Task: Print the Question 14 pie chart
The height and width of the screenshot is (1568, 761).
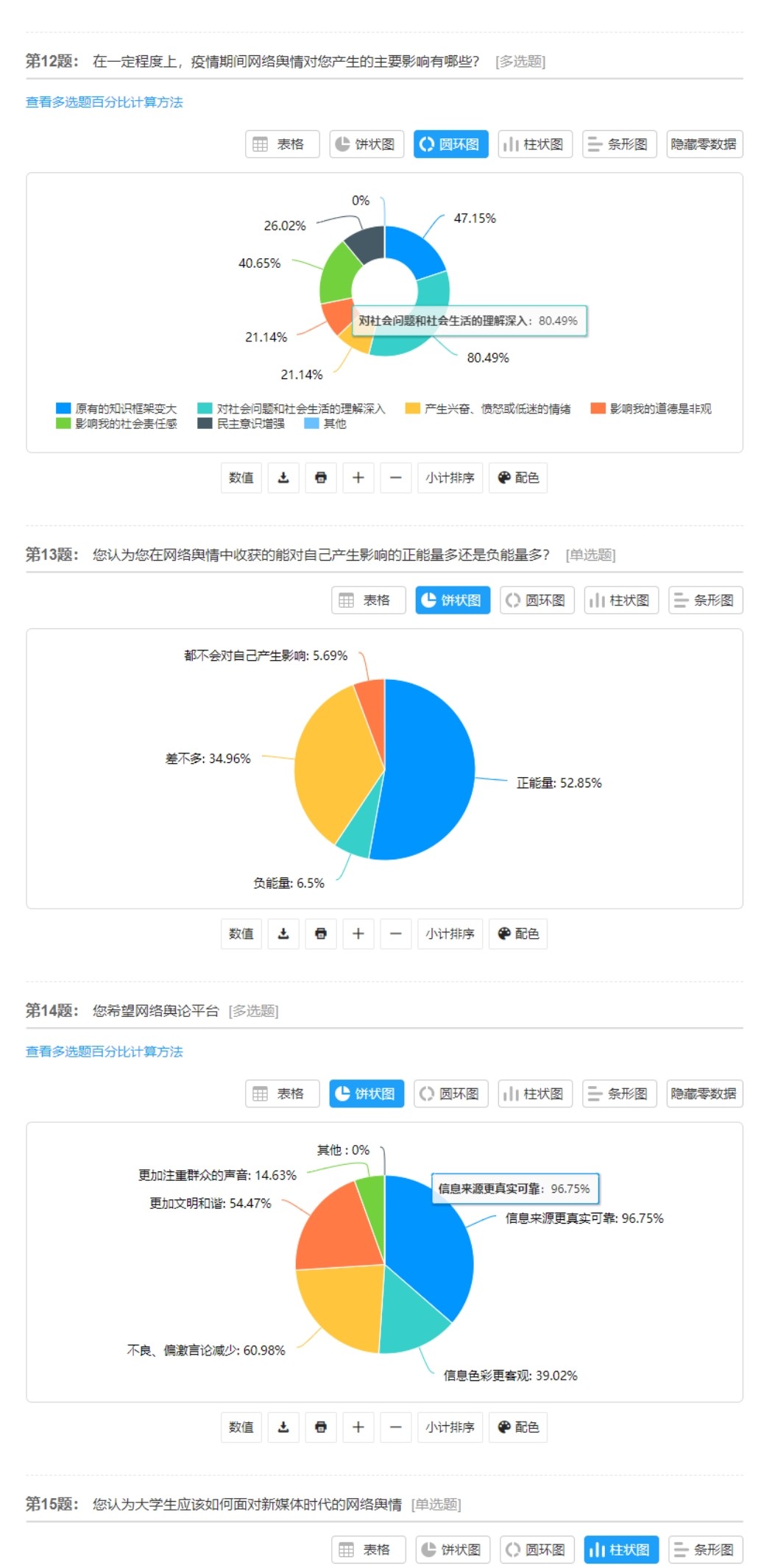Action: (x=321, y=1427)
